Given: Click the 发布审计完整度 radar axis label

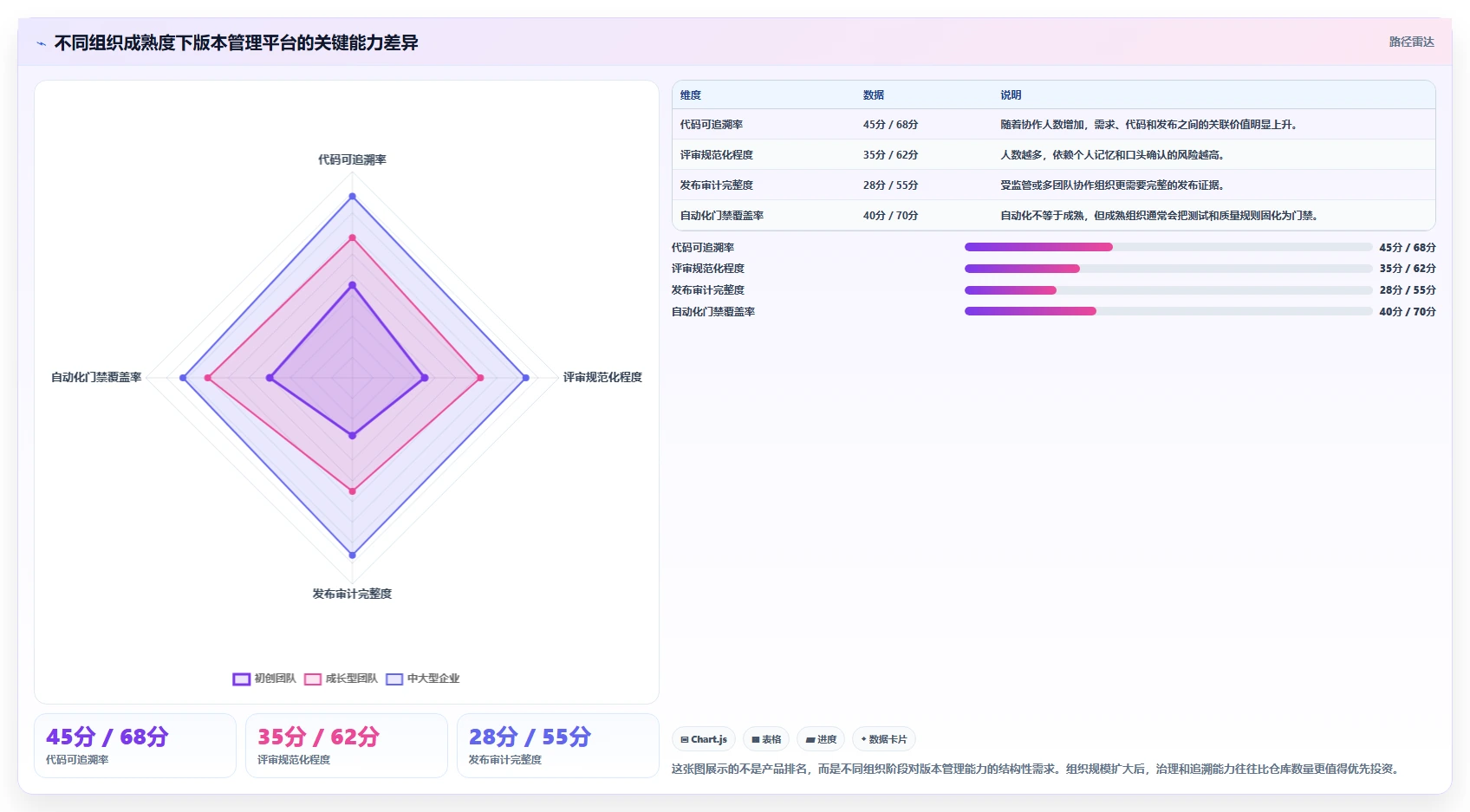Looking at the screenshot, I should 352,594.
